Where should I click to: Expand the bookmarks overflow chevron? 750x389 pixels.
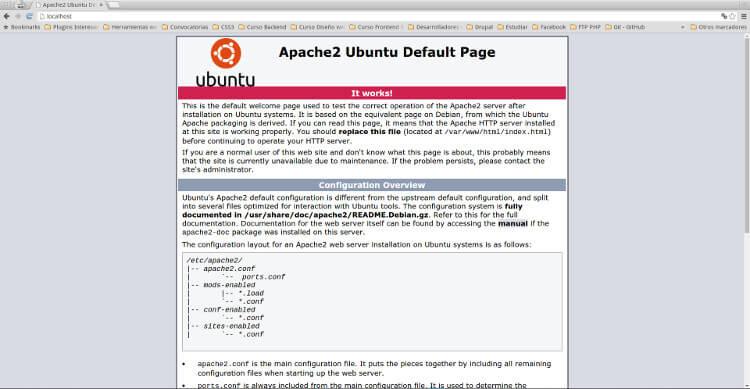[x=683, y=27]
